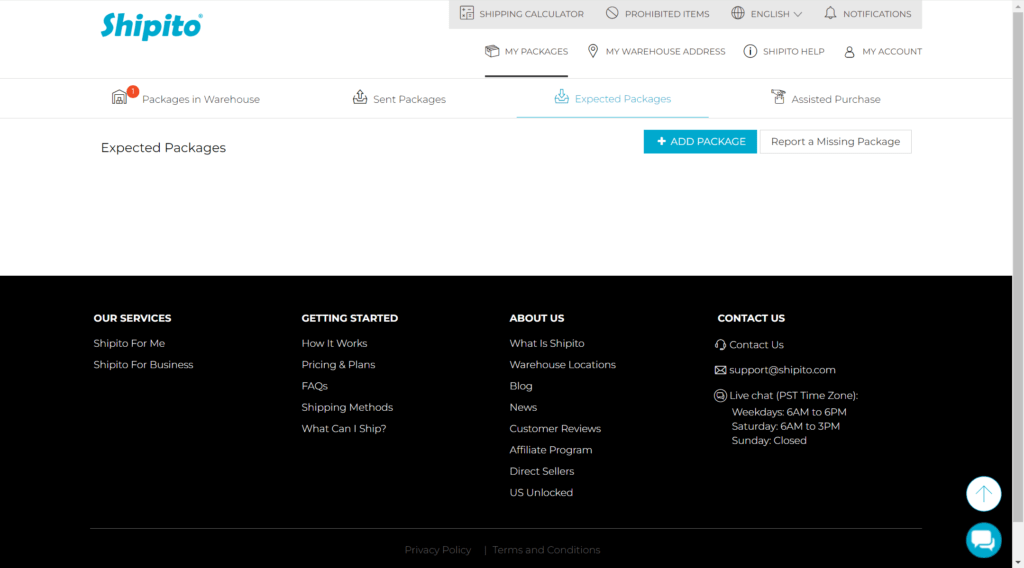Click the Sunday: Closed text
The width and height of the screenshot is (1024, 568).
[x=769, y=441]
